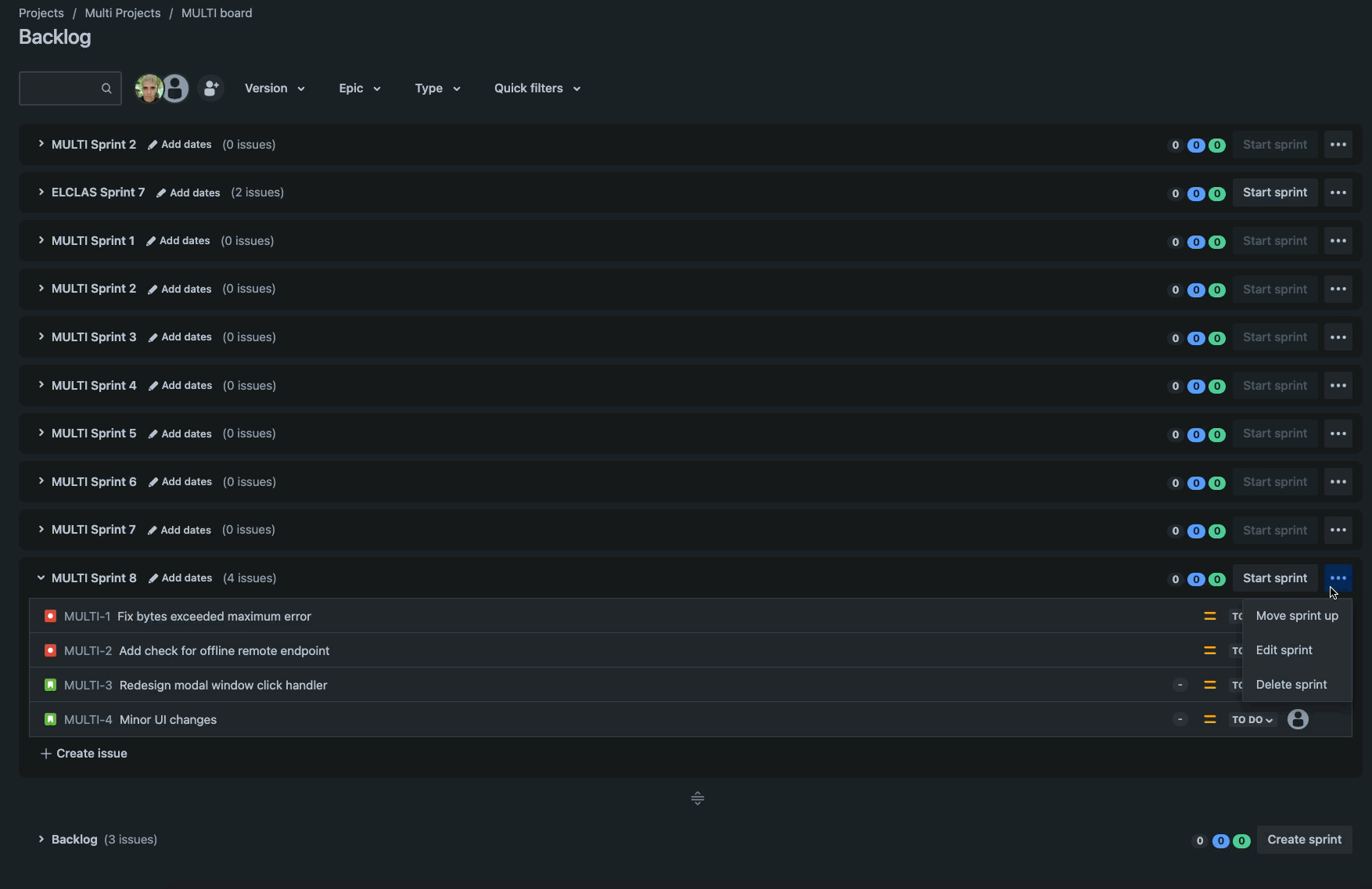
Task: Change MULTI-4 status via TO DO dropdown
Action: click(x=1252, y=720)
